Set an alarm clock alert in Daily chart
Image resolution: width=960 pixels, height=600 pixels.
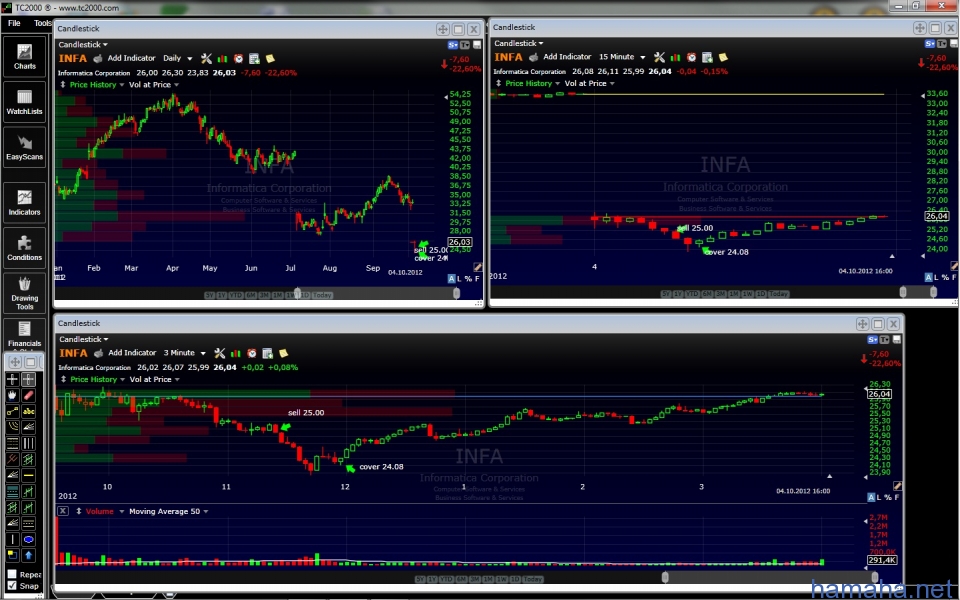[238, 59]
